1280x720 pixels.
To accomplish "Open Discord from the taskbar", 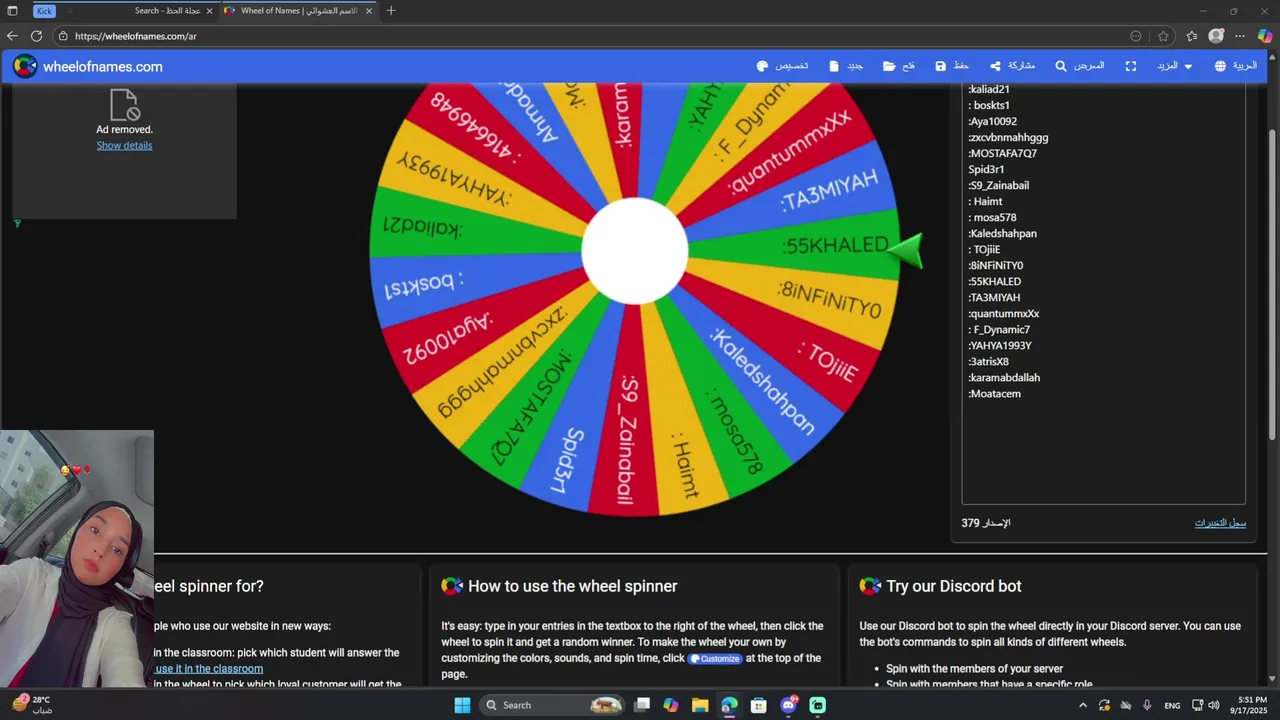I will (788, 705).
